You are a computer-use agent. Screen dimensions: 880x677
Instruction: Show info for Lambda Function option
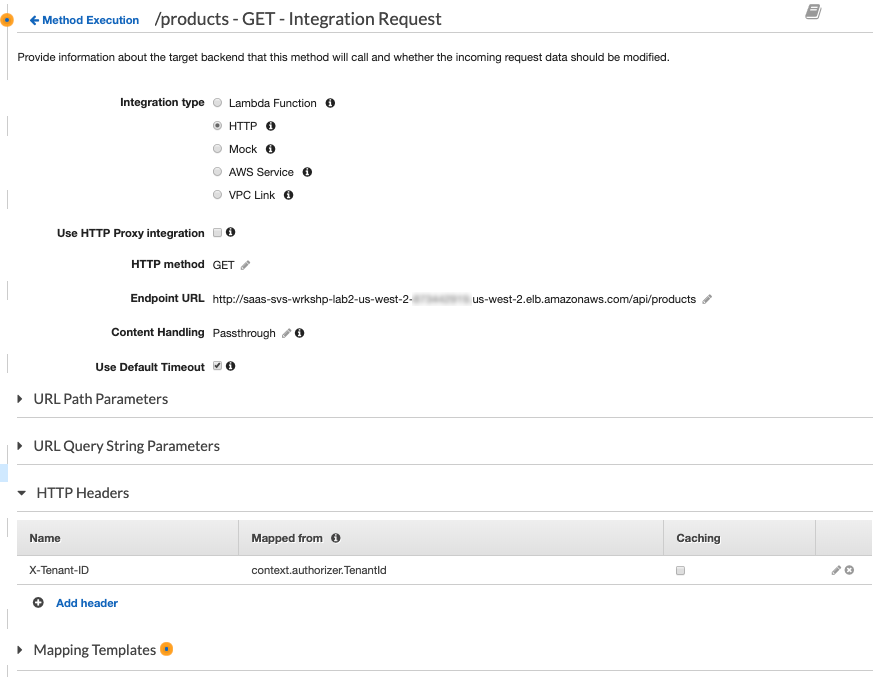pos(330,103)
